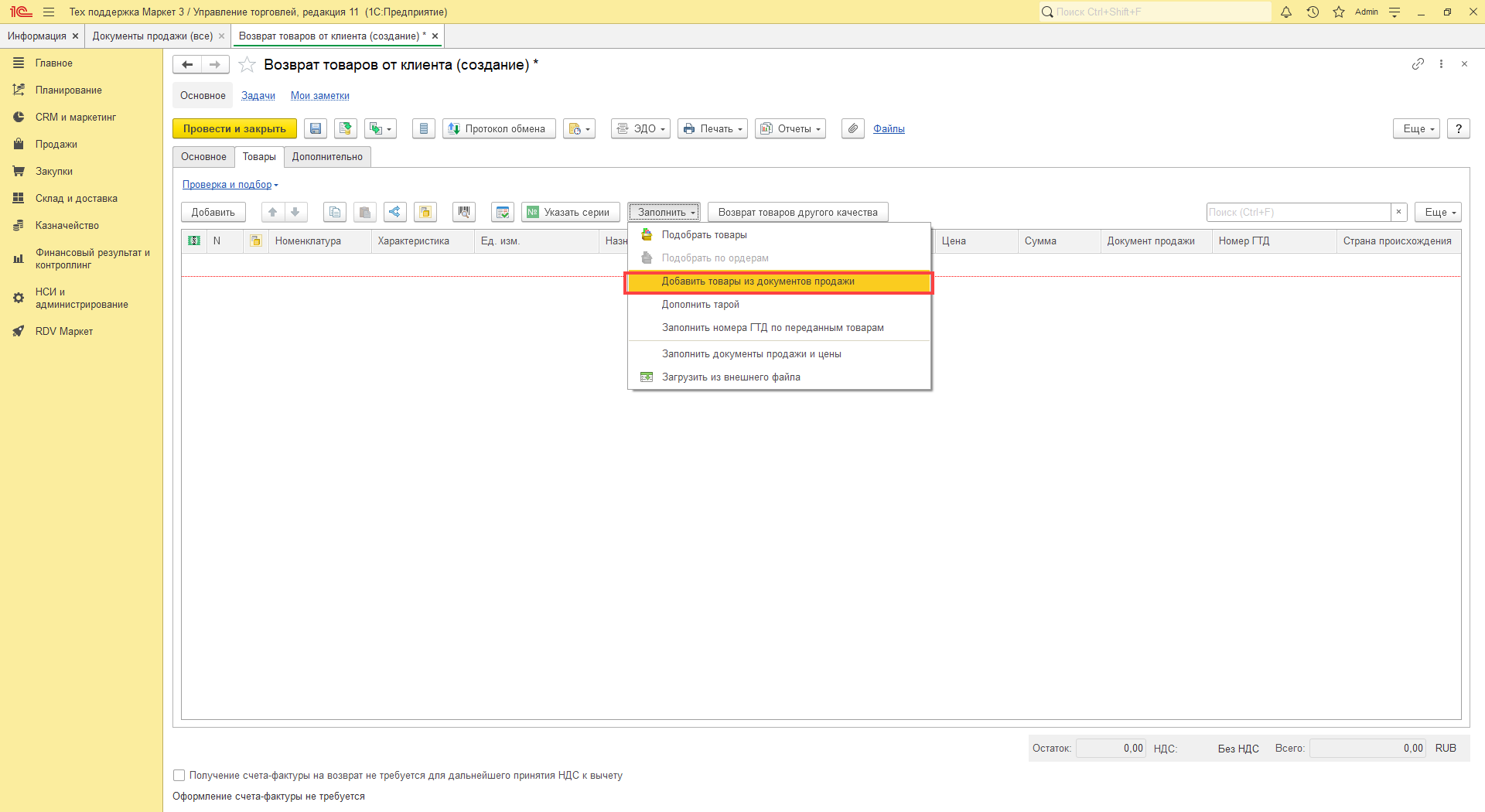Move row down with arrow icon
This screenshot has height=812, width=1485.
295,212
